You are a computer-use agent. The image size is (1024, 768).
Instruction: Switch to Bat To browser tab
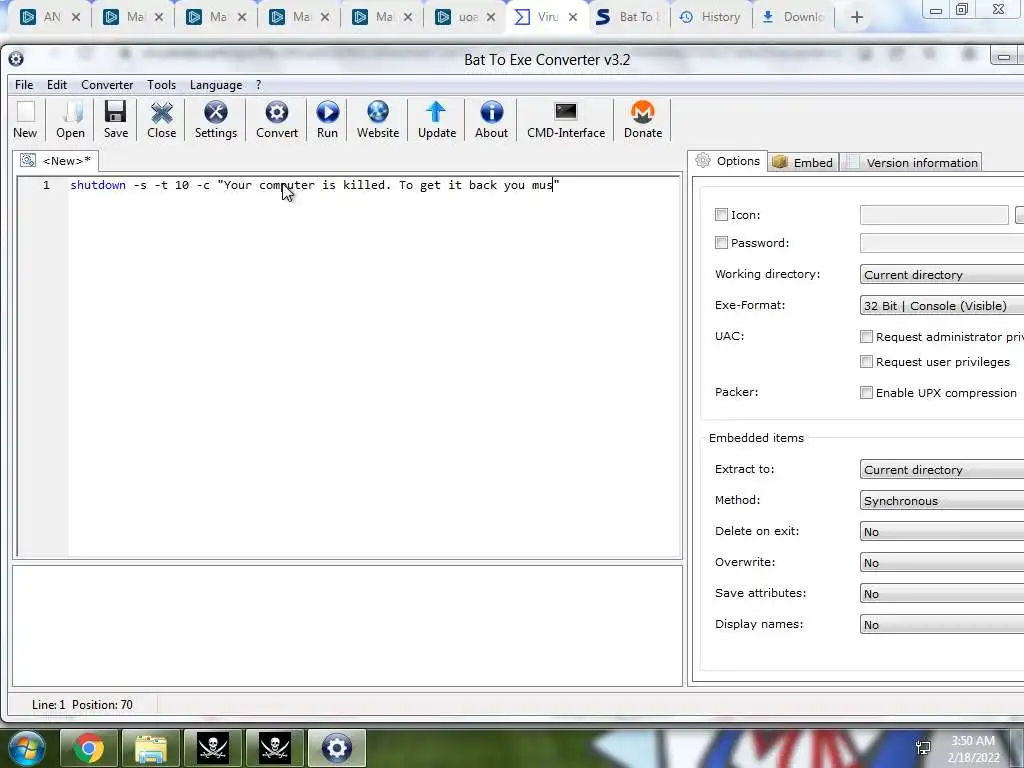[630, 17]
